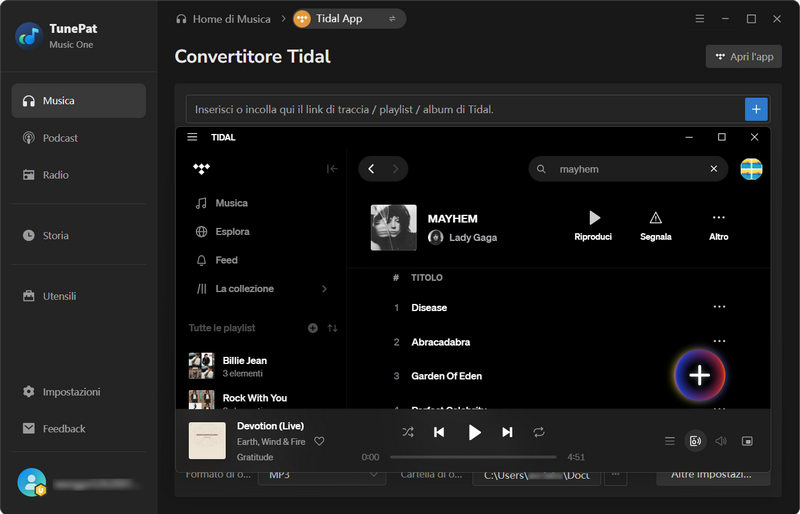Select the track Abracadabra

pos(440,342)
